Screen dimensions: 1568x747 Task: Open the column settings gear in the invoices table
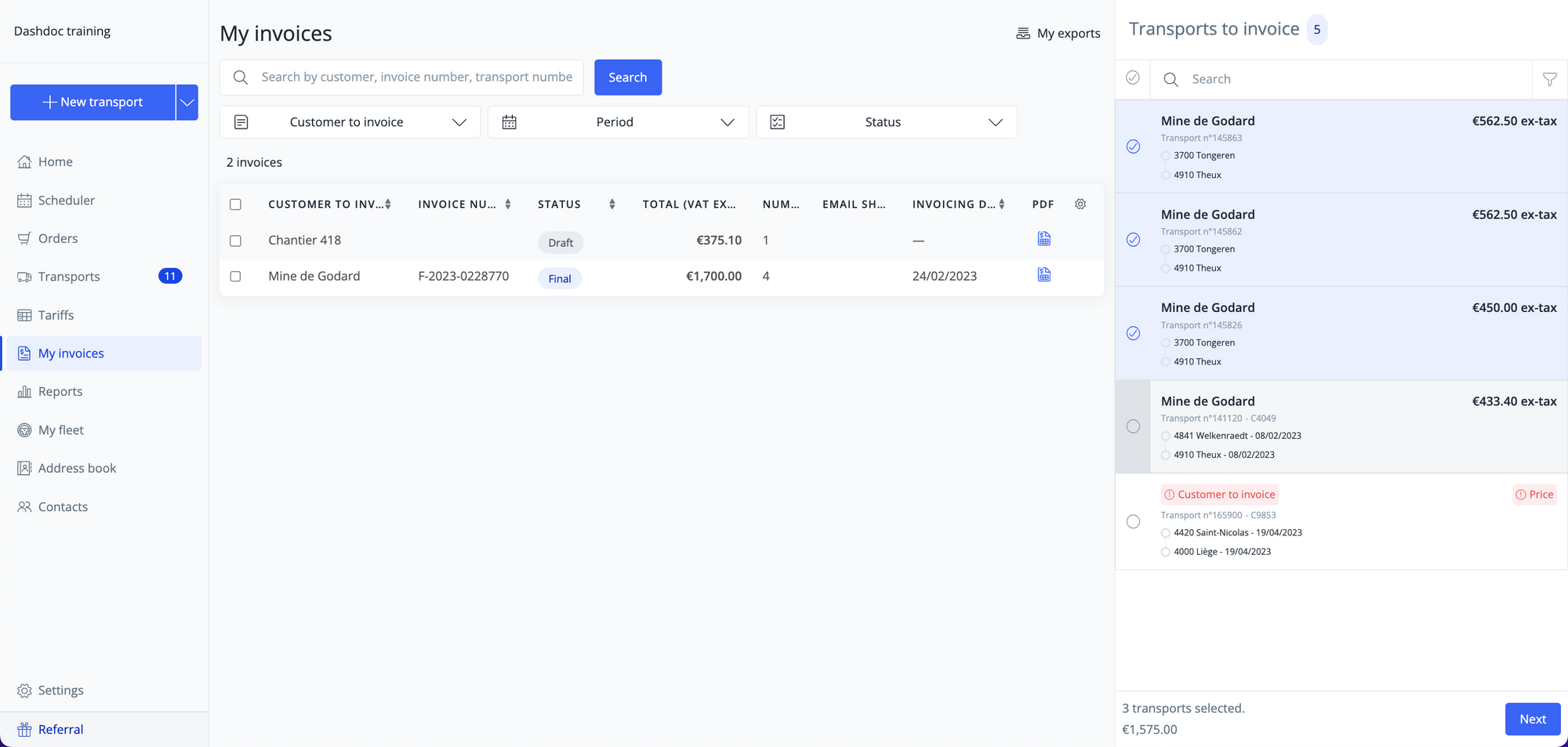(1080, 204)
